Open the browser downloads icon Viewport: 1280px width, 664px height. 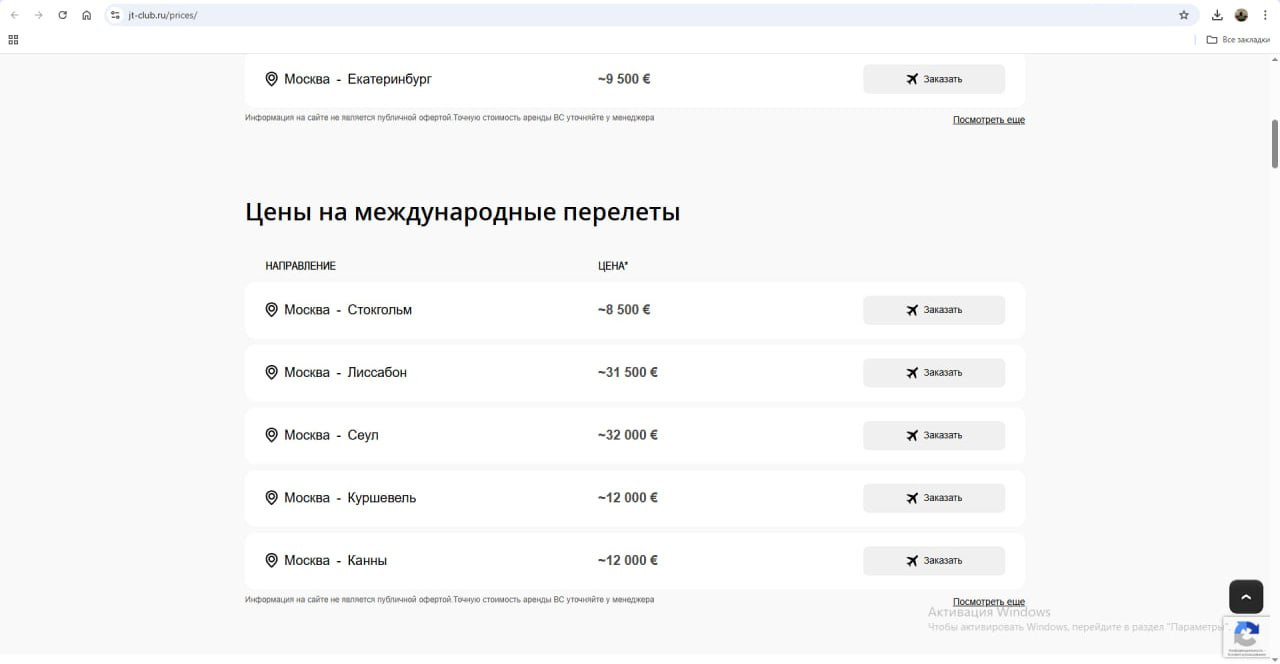(x=1217, y=15)
